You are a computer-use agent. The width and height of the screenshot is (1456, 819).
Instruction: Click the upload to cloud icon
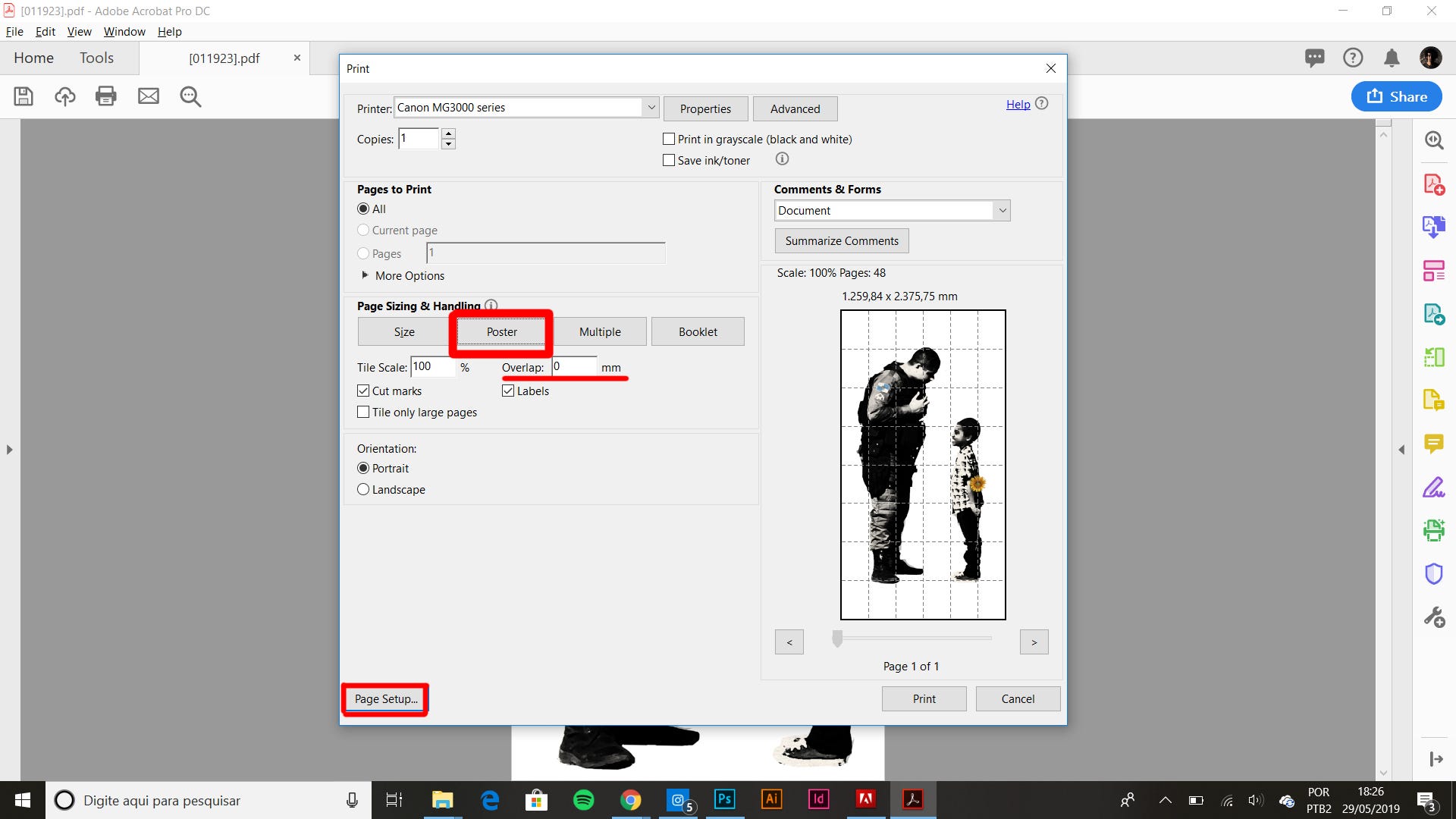[65, 96]
